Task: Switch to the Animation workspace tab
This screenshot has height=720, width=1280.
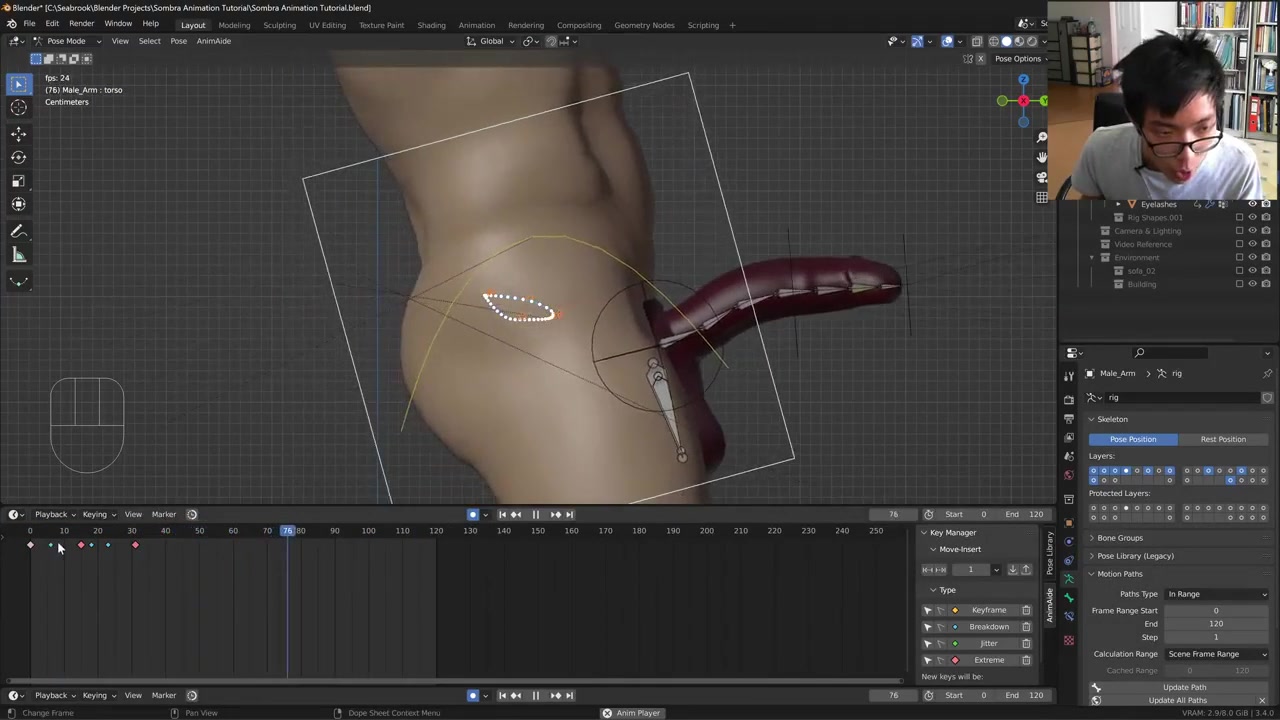Action: pos(476,25)
